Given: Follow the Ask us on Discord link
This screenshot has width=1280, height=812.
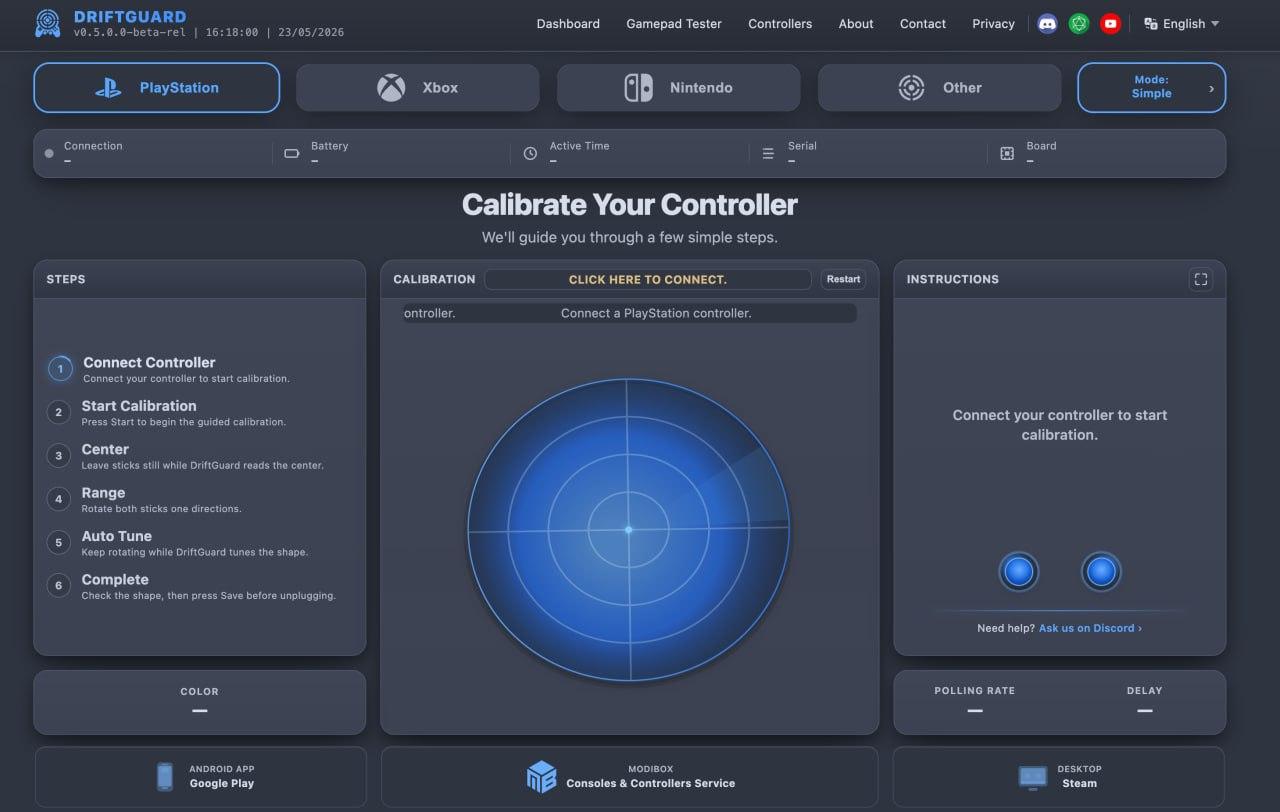Looking at the screenshot, I should click(x=1090, y=628).
